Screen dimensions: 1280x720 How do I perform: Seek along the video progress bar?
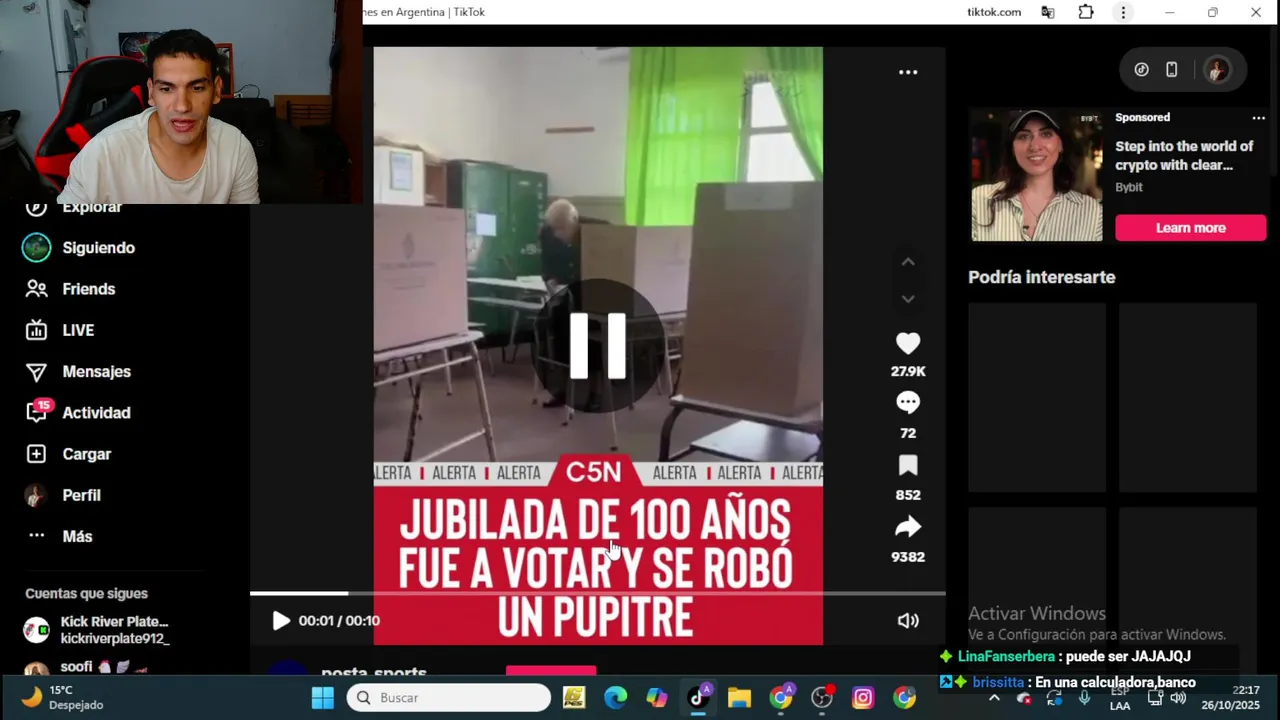[x=598, y=594]
